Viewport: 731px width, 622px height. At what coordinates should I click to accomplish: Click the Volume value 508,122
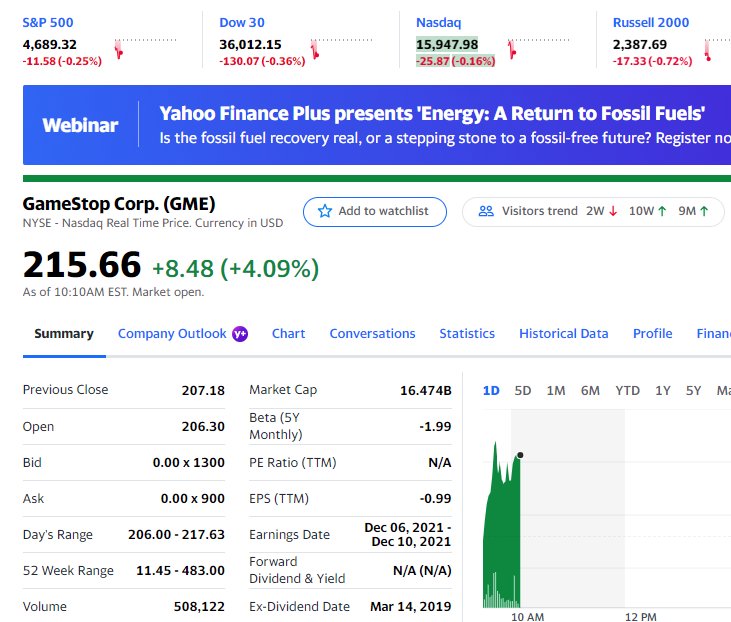point(199,607)
